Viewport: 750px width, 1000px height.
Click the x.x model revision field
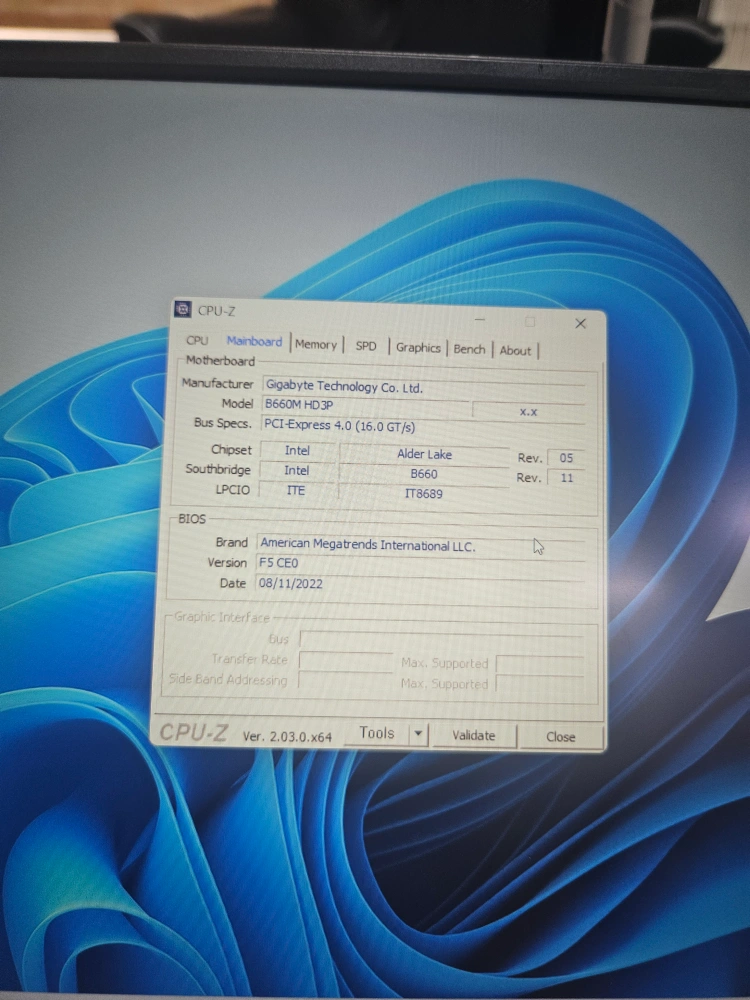(529, 412)
